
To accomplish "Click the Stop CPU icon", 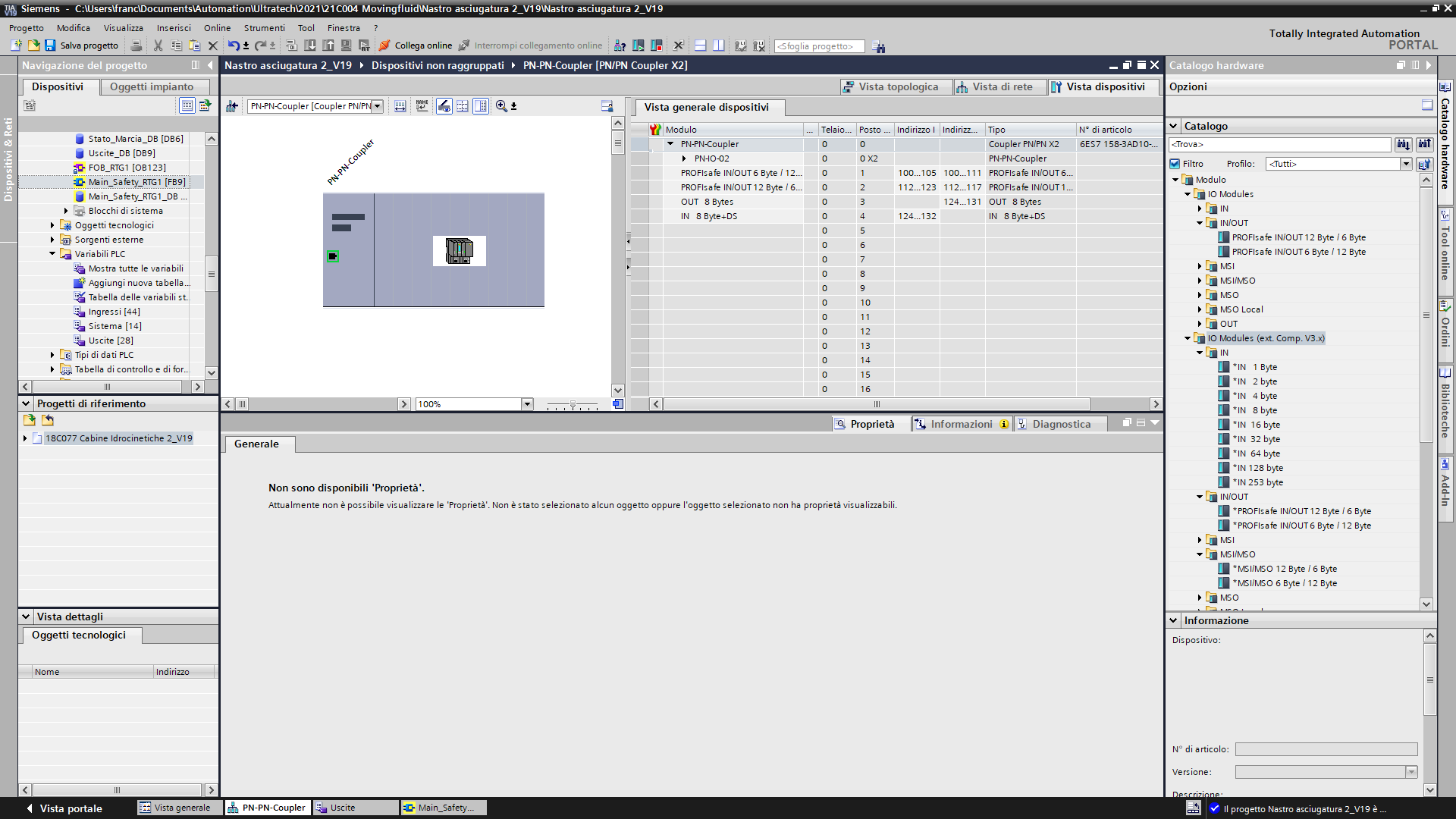I will 657,45.
